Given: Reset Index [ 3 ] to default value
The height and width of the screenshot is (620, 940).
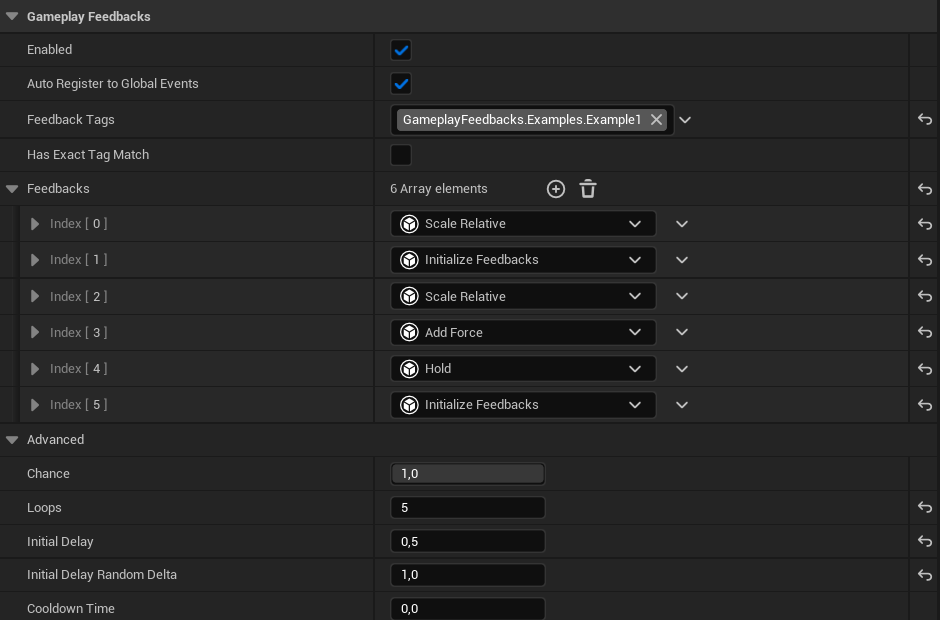Looking at the screenshot, I should click(924, 332).
